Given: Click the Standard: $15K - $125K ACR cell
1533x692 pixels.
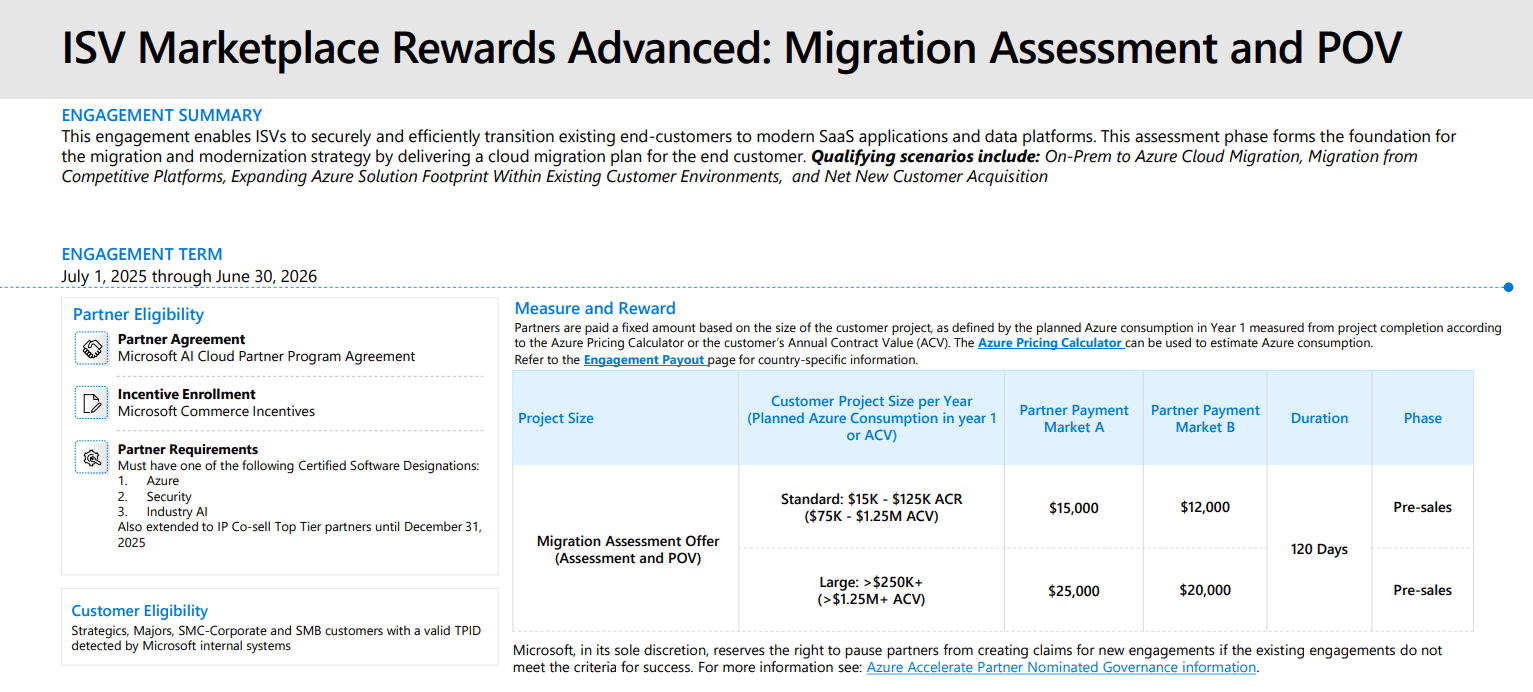Looking at the screenshot, I should point(872,507).
